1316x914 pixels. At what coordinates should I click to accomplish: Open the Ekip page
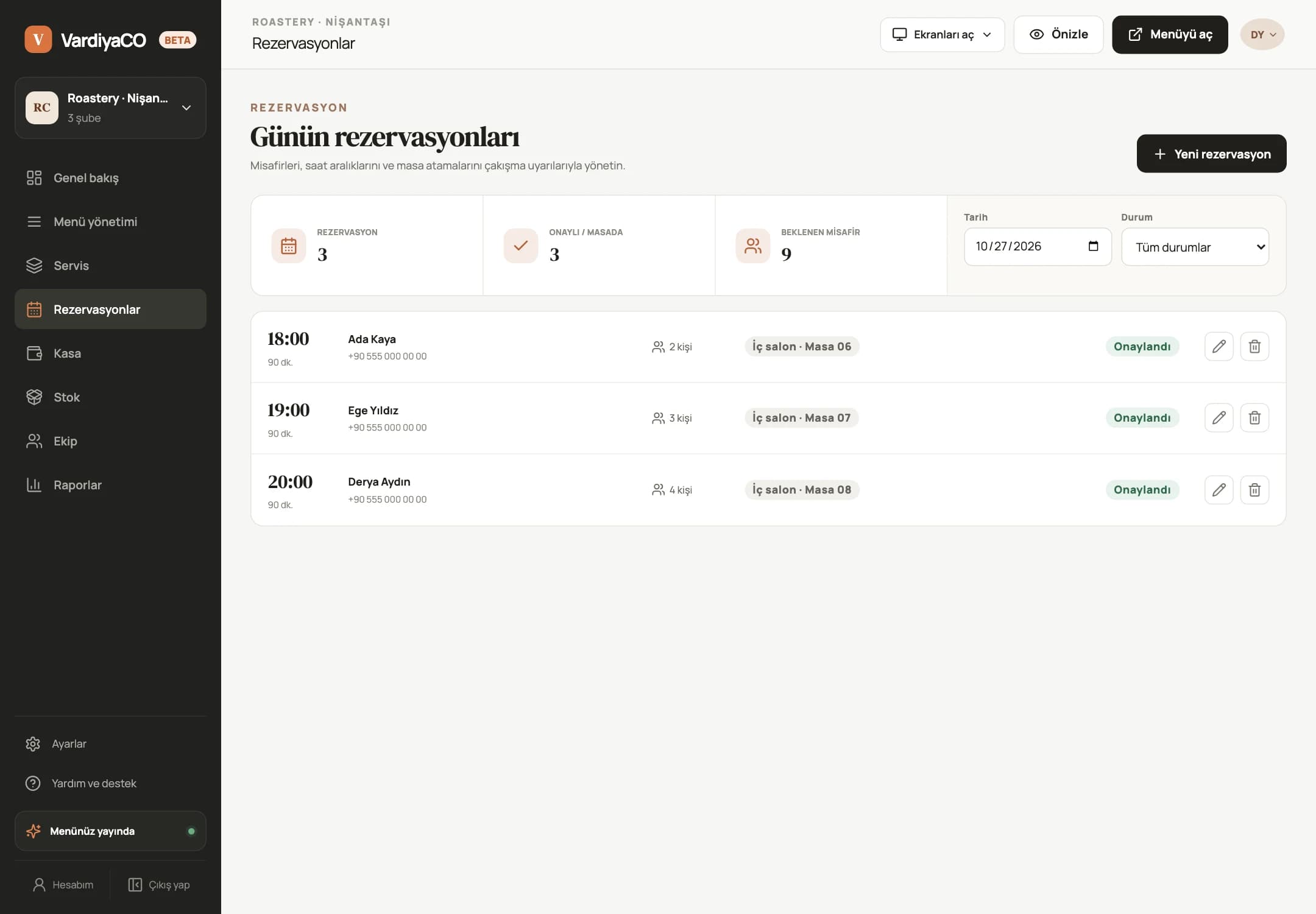coord(110,441)
